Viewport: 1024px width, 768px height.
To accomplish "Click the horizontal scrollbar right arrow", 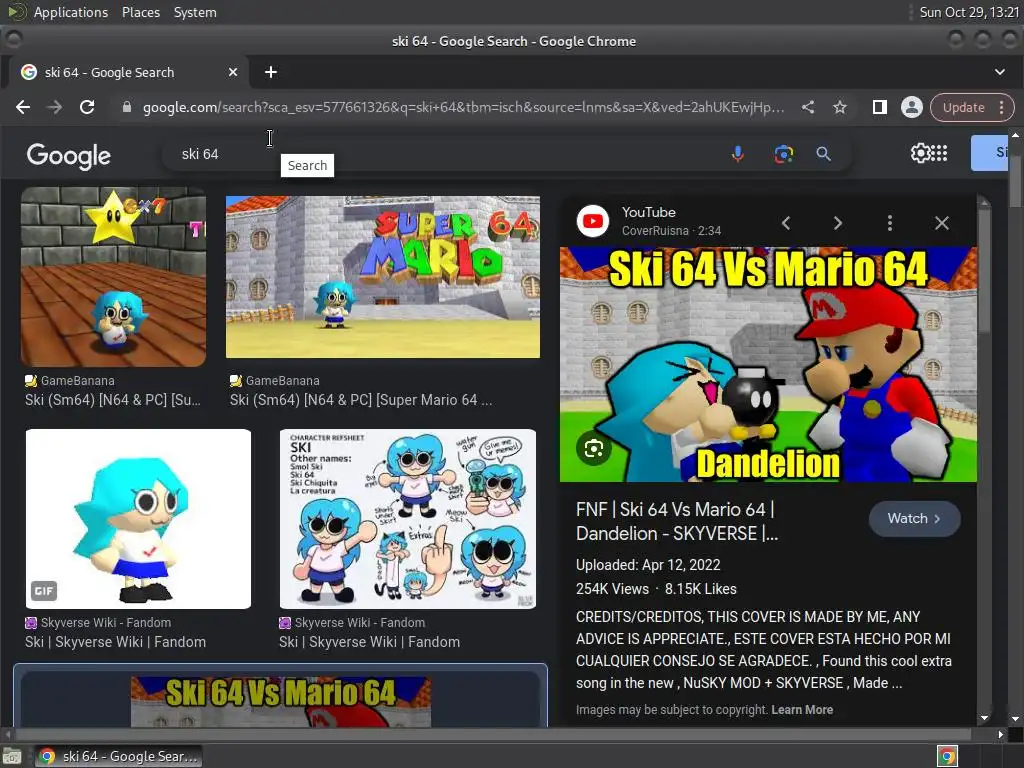I will coord(1000,735).
